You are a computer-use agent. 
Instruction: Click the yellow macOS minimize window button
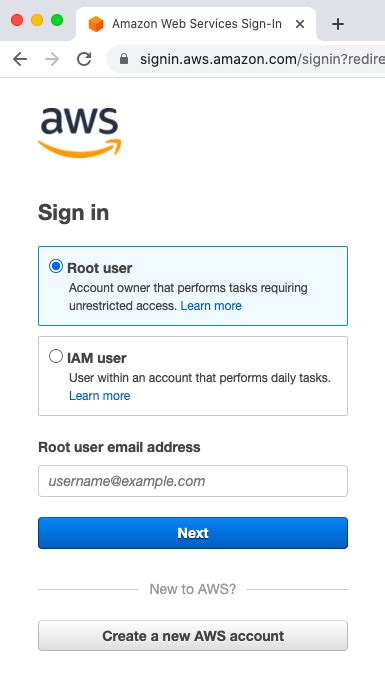pyautogui.click(x=37, y=20)
